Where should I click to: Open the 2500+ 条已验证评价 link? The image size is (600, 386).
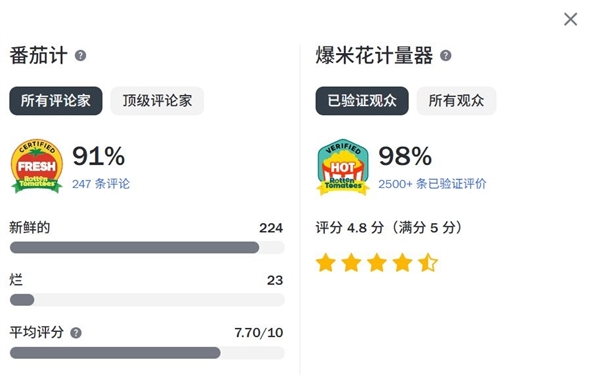(x=432, y=184)
